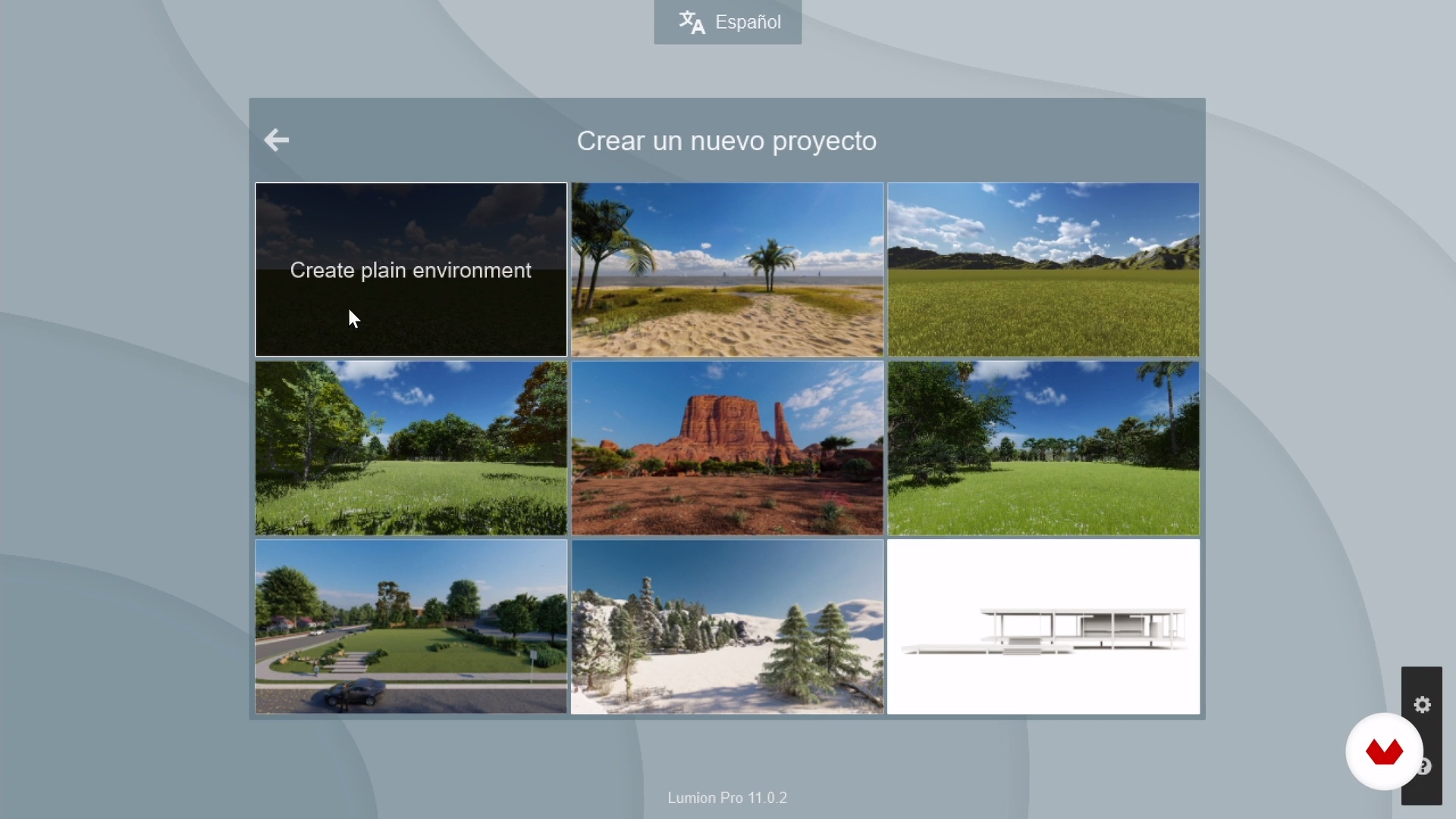Choose the suburban street with car template
The height and width of the screenshot is (819, 1456).
pos(411,626)
